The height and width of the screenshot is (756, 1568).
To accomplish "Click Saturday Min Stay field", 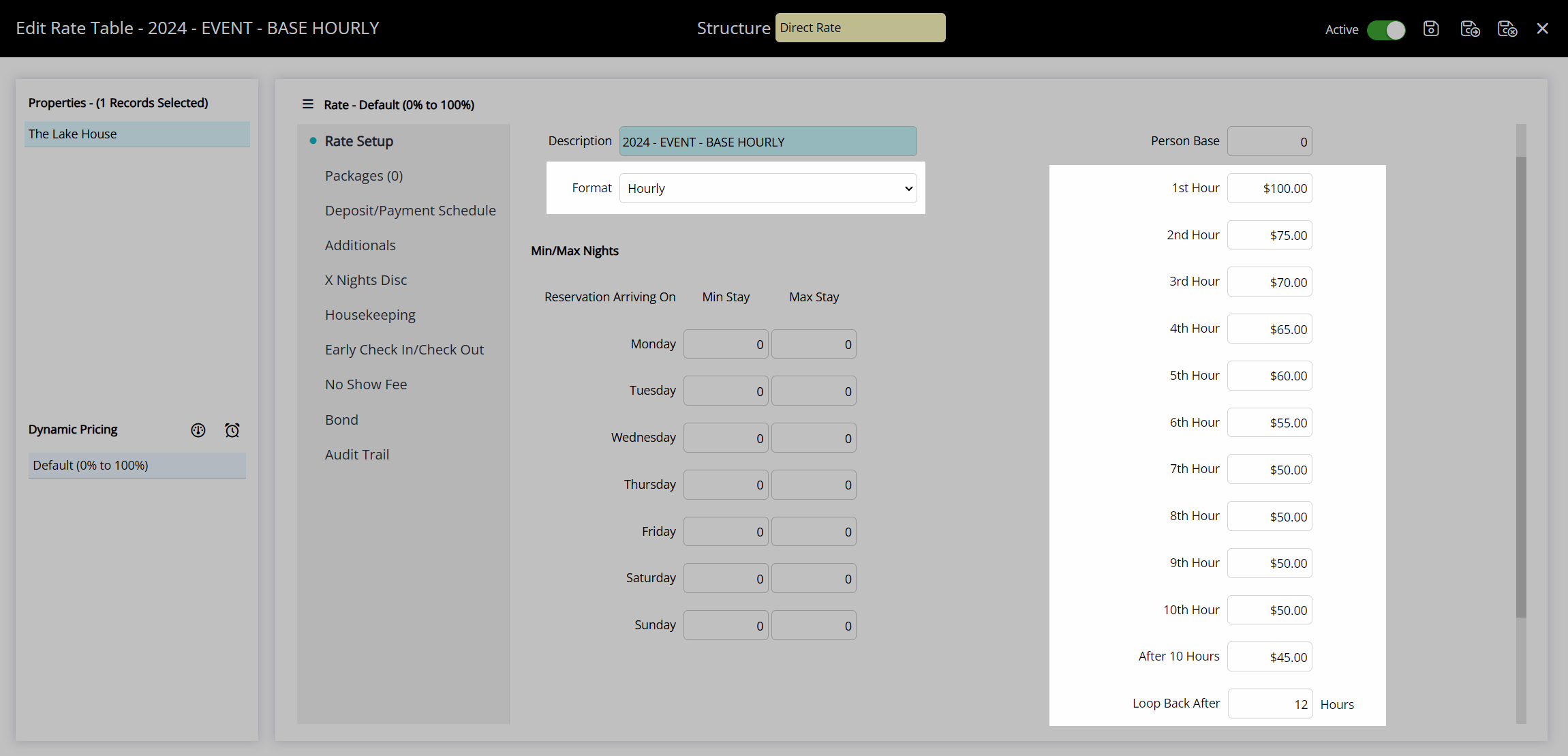I will (726, 579).
